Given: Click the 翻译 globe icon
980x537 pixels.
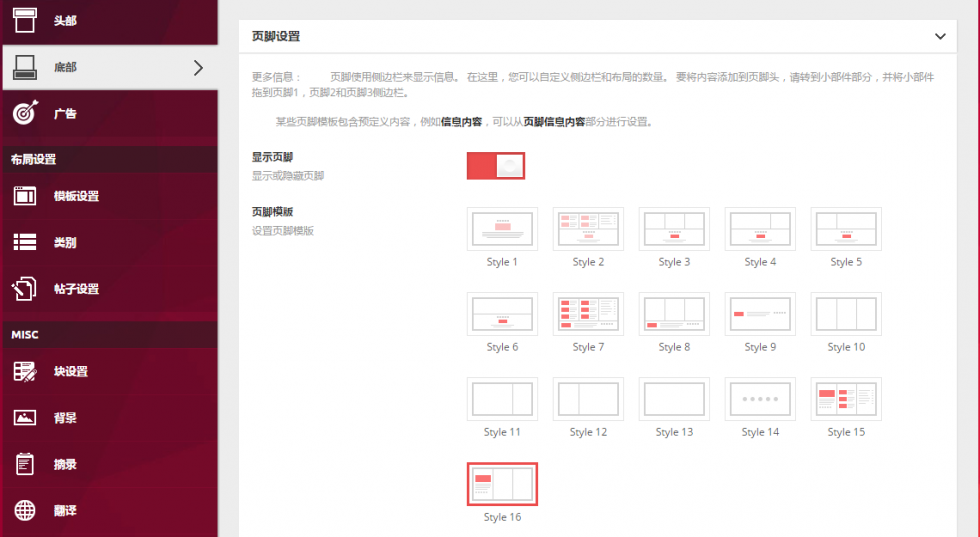Looking at the screenshot, I should click(25, 510).
